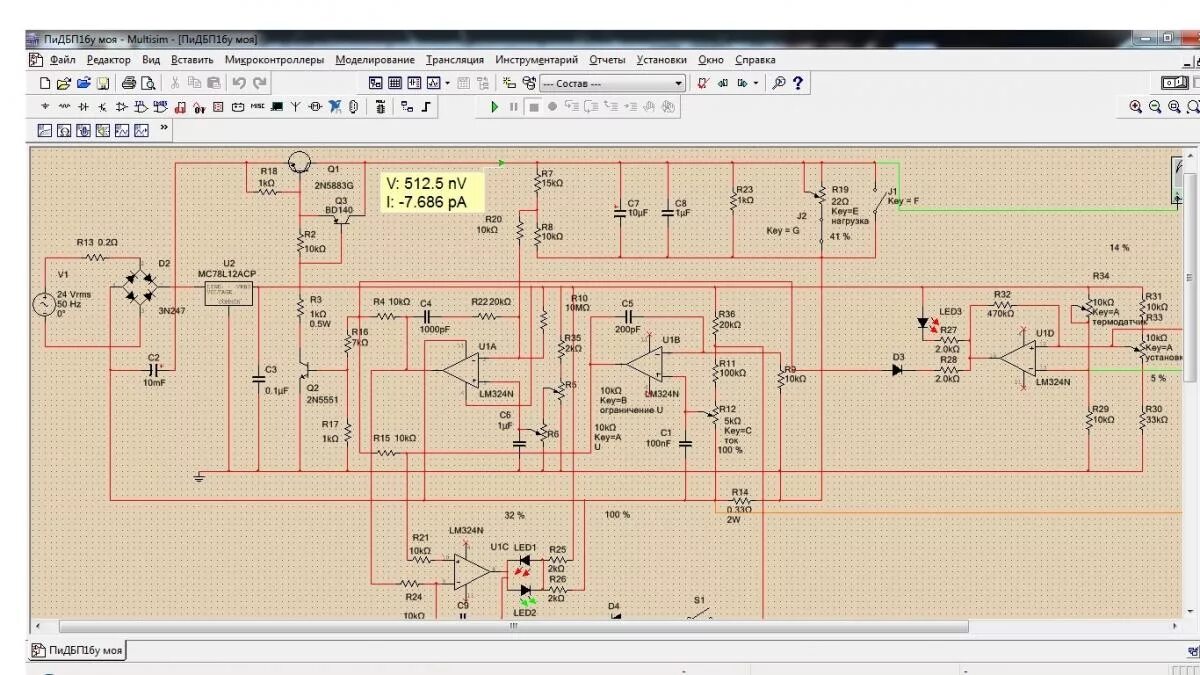Open the Установки menu
Viewport: 1200px width, 675px height.
pyautogui.click(x=662, y=60)
